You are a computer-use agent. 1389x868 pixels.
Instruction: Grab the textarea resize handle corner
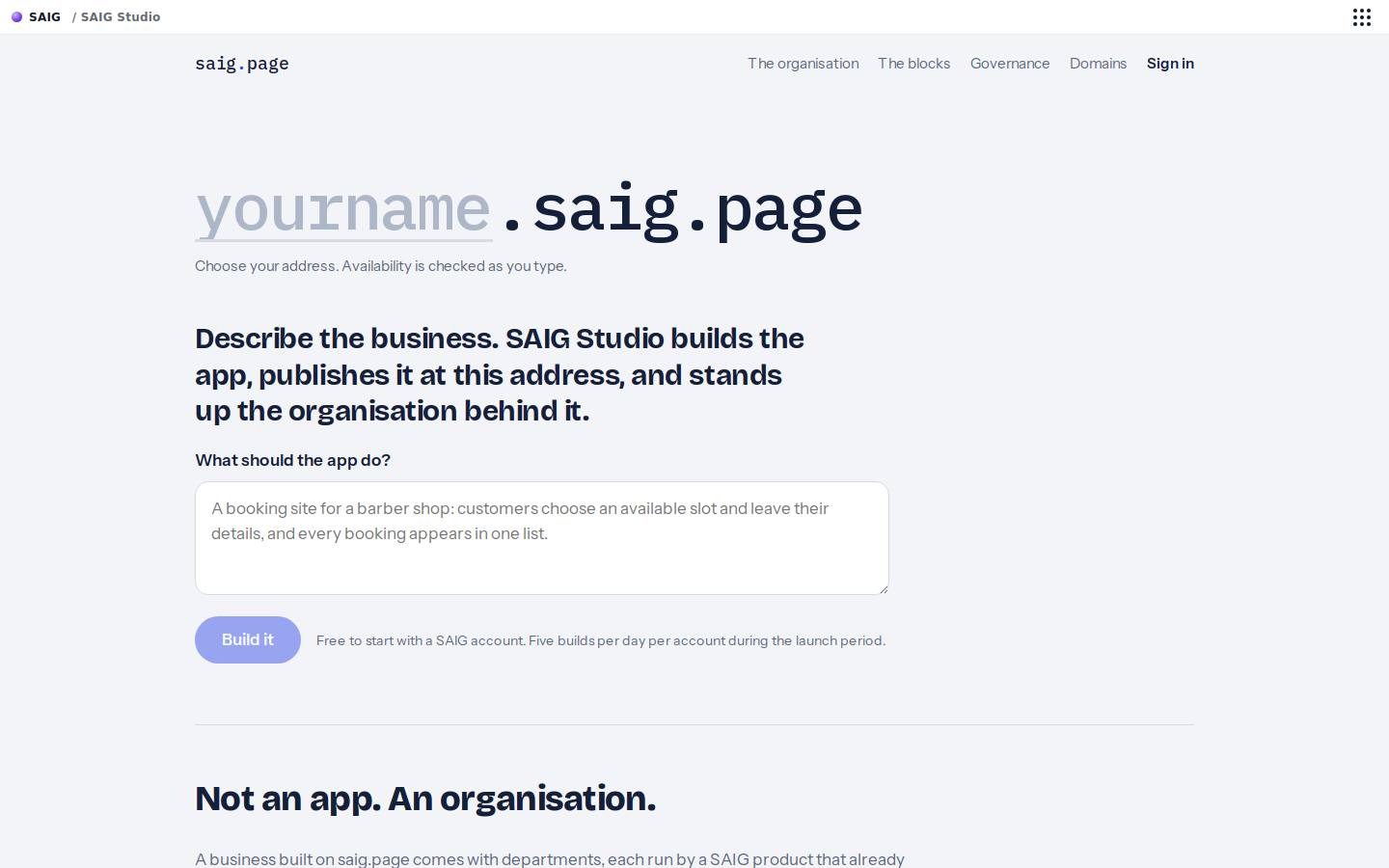tap(883, 588)
